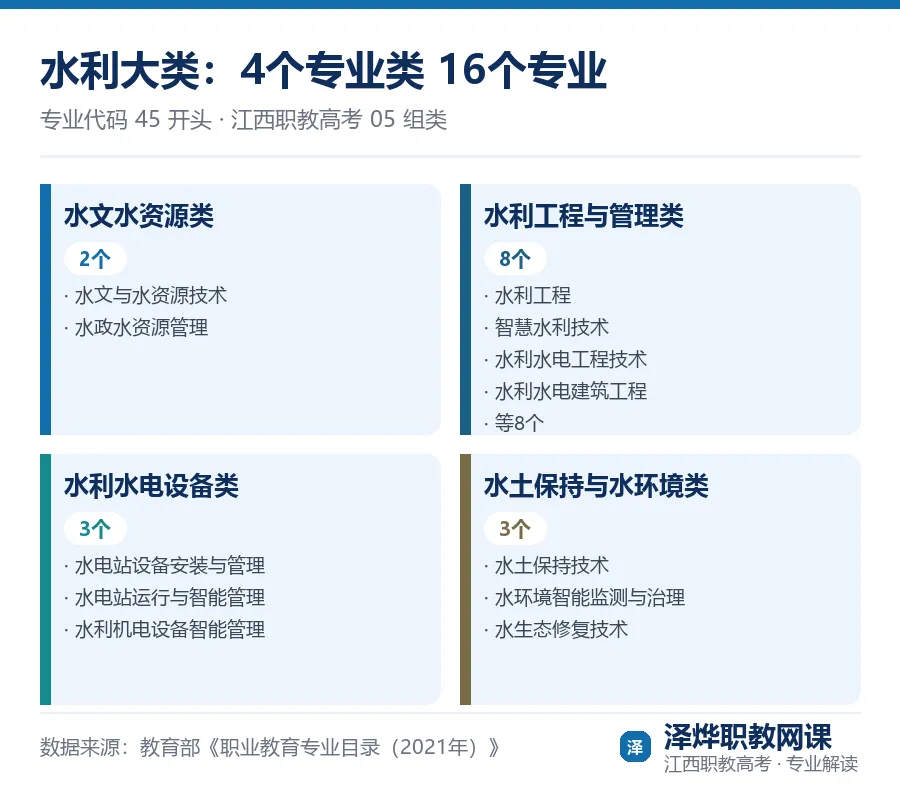The width and height of the screenshot is (900, 790).
Task: Click subtitle 专业代码 45 开头 · 江西职教高考 05 组类
Action: (243, 119)
